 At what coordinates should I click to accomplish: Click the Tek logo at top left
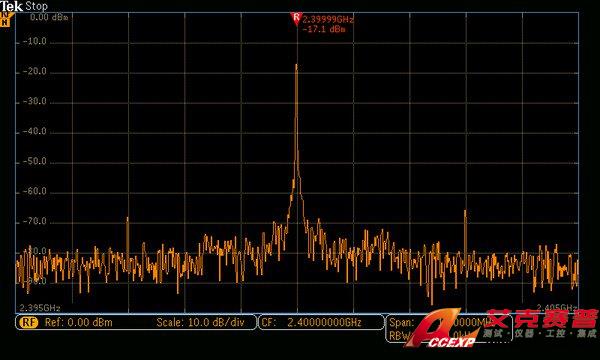[x=11, y=6]
